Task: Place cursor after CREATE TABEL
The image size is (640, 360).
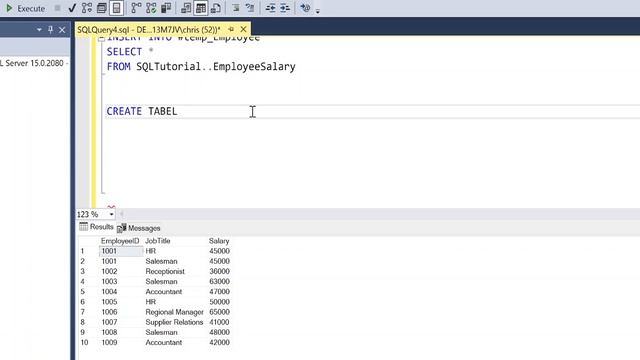Action: 178,111
